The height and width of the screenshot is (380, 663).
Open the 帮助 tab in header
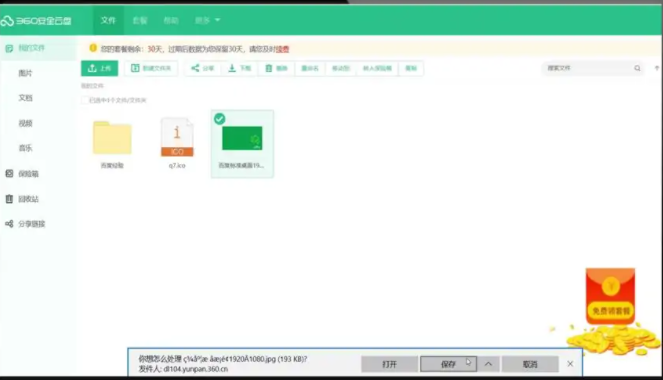pyautogui.click(x=171, y=20)
